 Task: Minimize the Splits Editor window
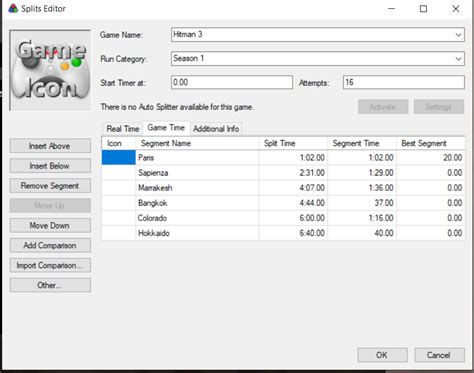392,9
